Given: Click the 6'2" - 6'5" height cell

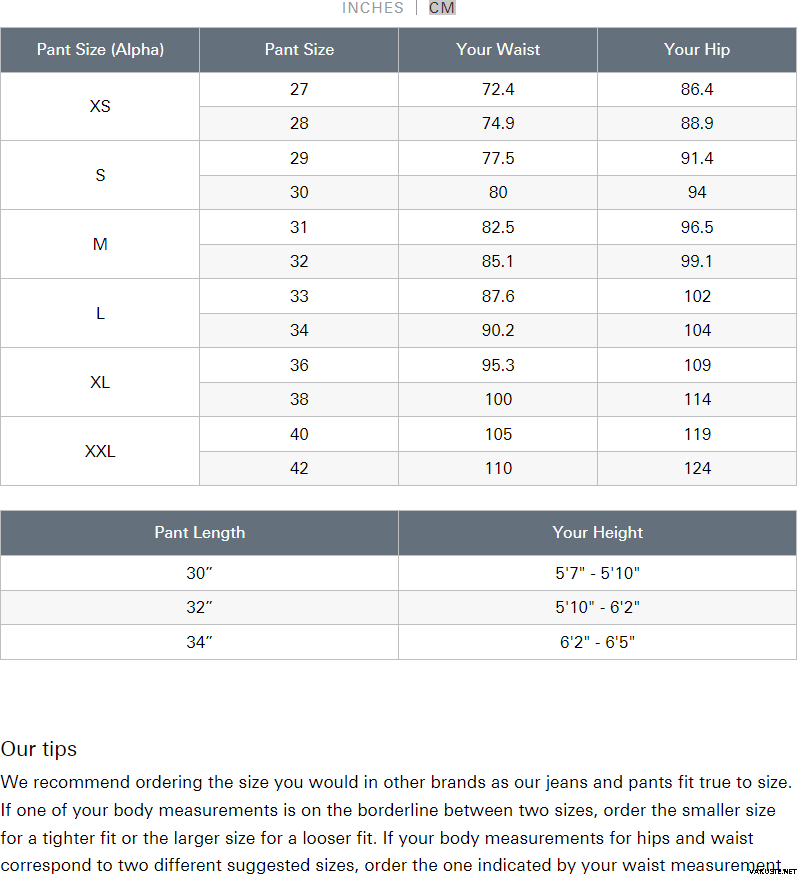Looking at the screenshot, I should (x=597, y=642).
